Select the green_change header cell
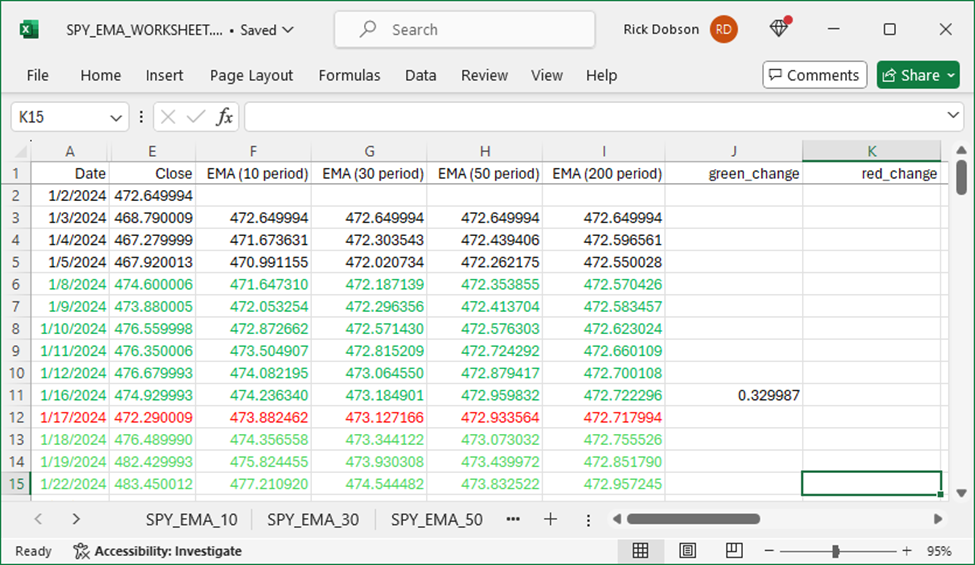 click(x=734, y=173)
